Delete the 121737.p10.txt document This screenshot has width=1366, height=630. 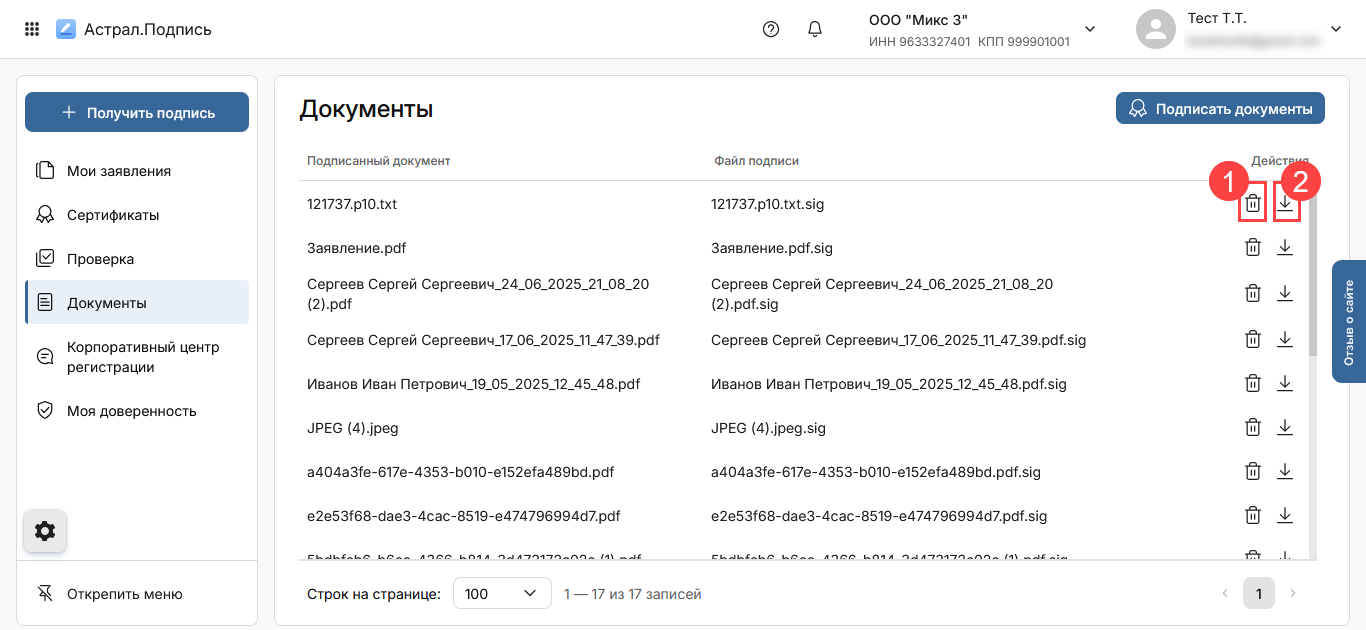click(1252, 204)
